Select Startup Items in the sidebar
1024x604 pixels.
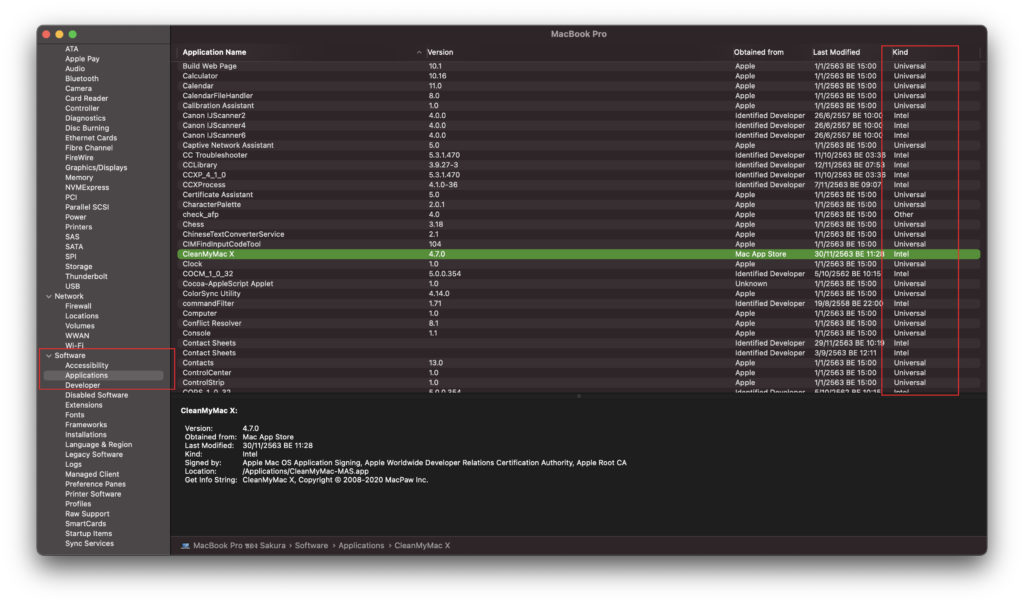click(89, 534)
